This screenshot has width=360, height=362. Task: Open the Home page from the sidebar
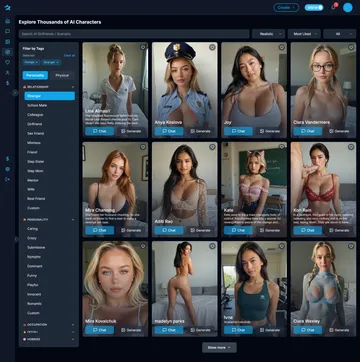7,21
